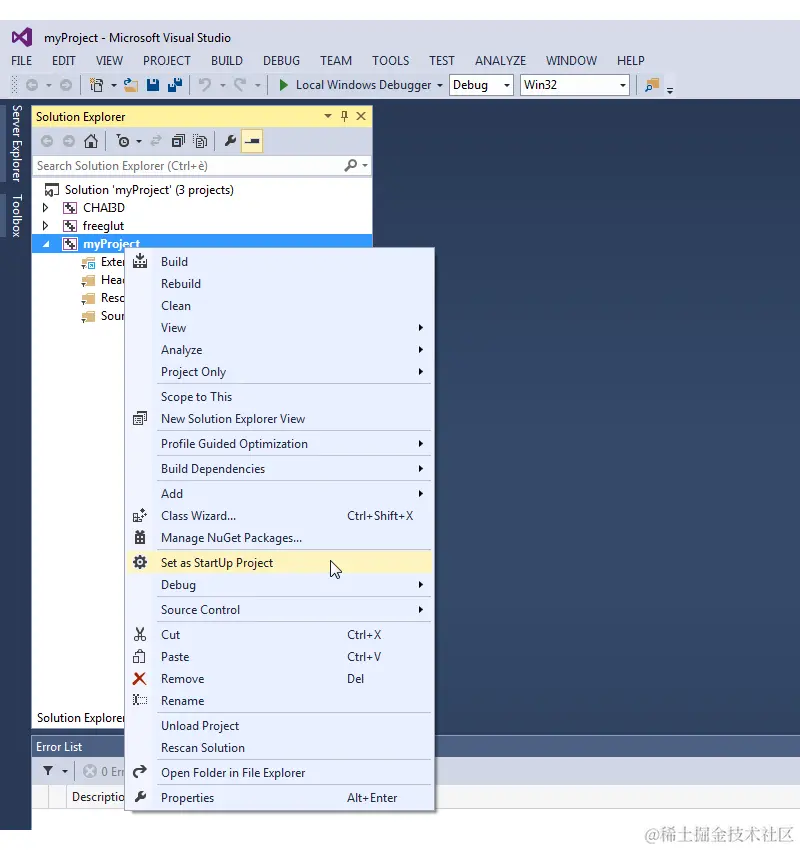Open the toolbar options overflow arrow

670,91
